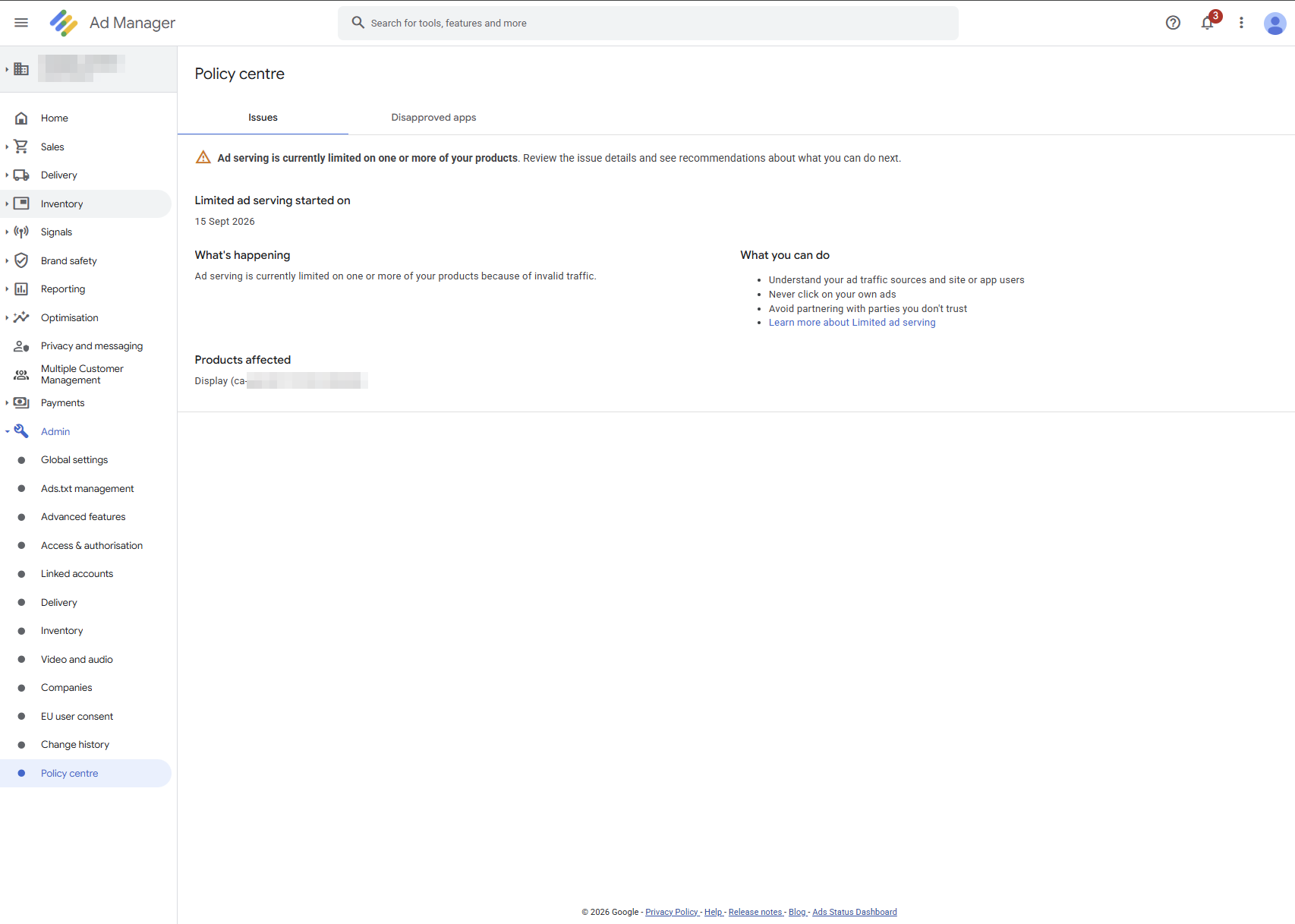
Task: Open Release notes footer link
Action: point(755,912)
